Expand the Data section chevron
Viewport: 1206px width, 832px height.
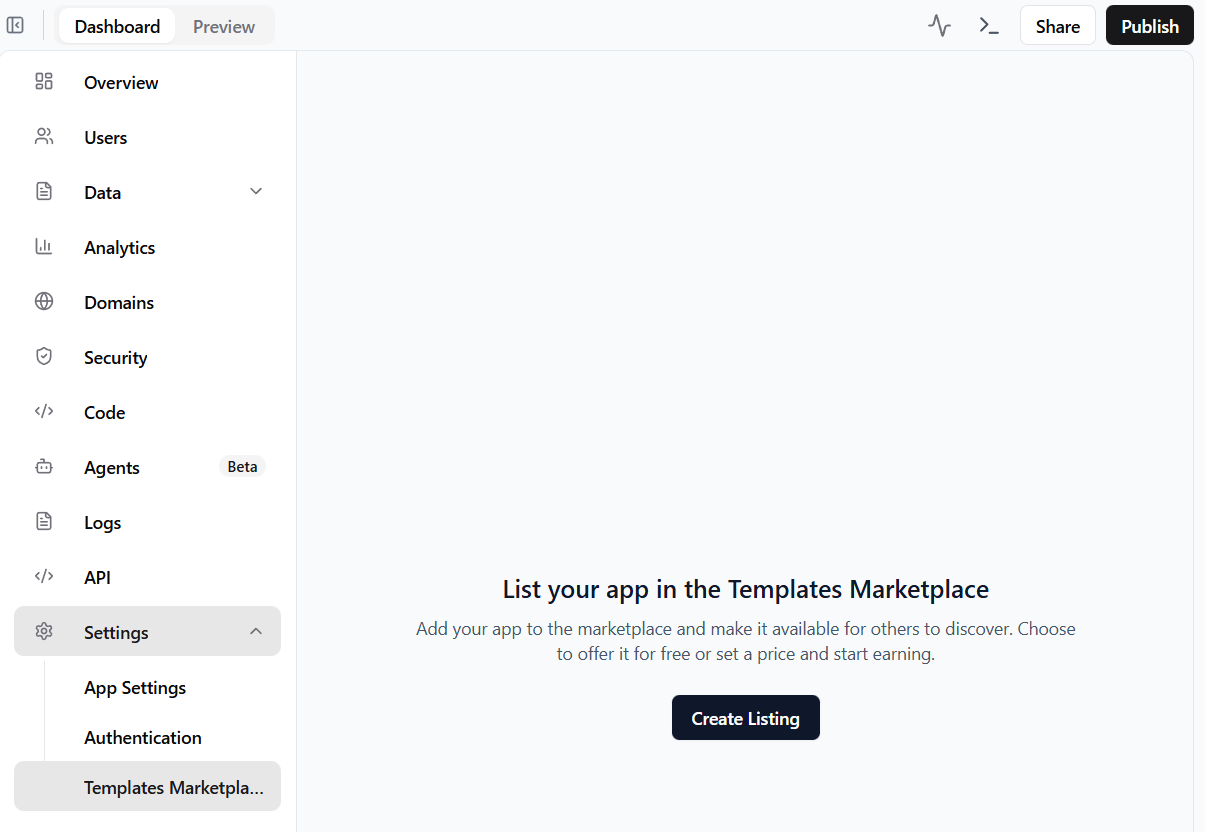click(x=256, y=191)
